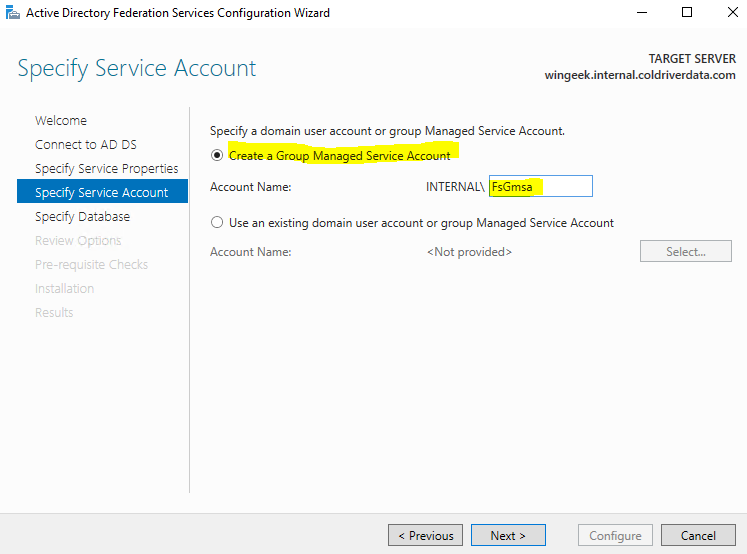The height and width of the screenshot is (554, 747).
Task: Click Pre-requisite Checks in the sidebar
Action: tap(91, 264)
